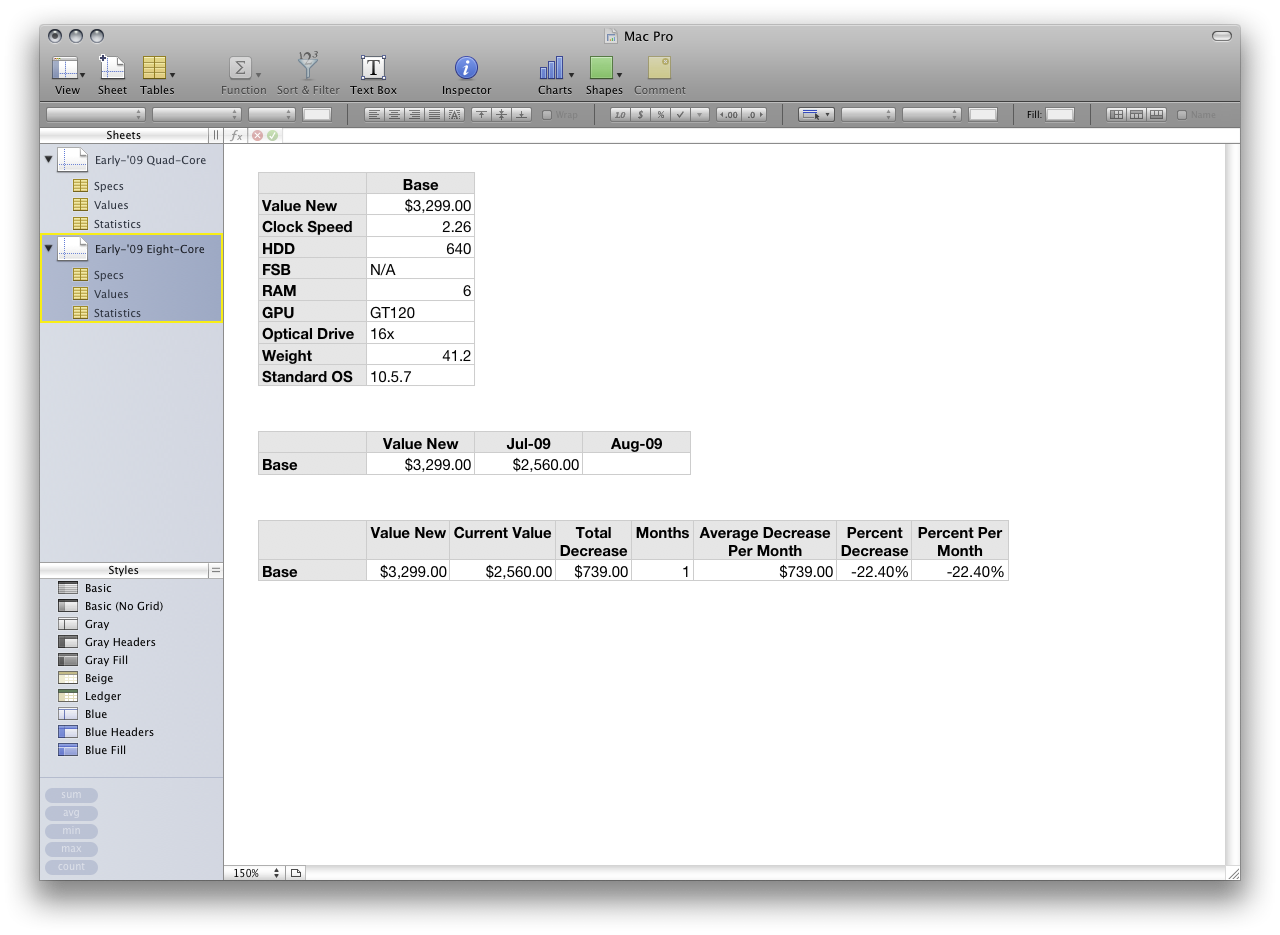Open the Shapes menu

(x=604, y=75)
